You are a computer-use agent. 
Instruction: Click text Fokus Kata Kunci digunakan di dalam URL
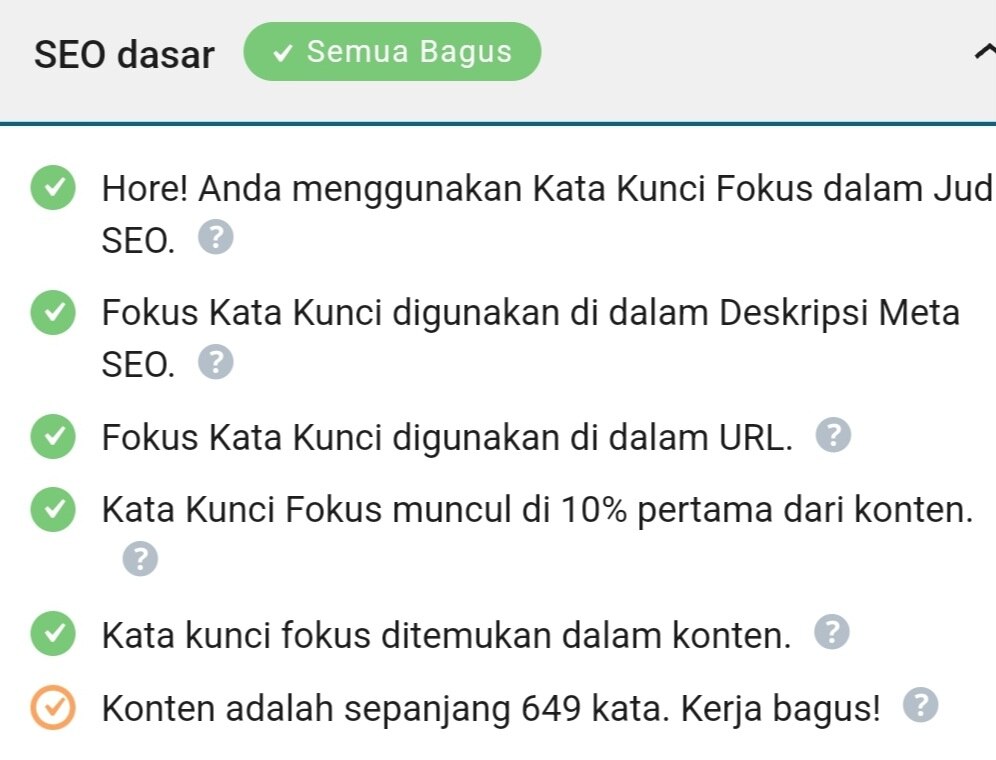point(446,437)
